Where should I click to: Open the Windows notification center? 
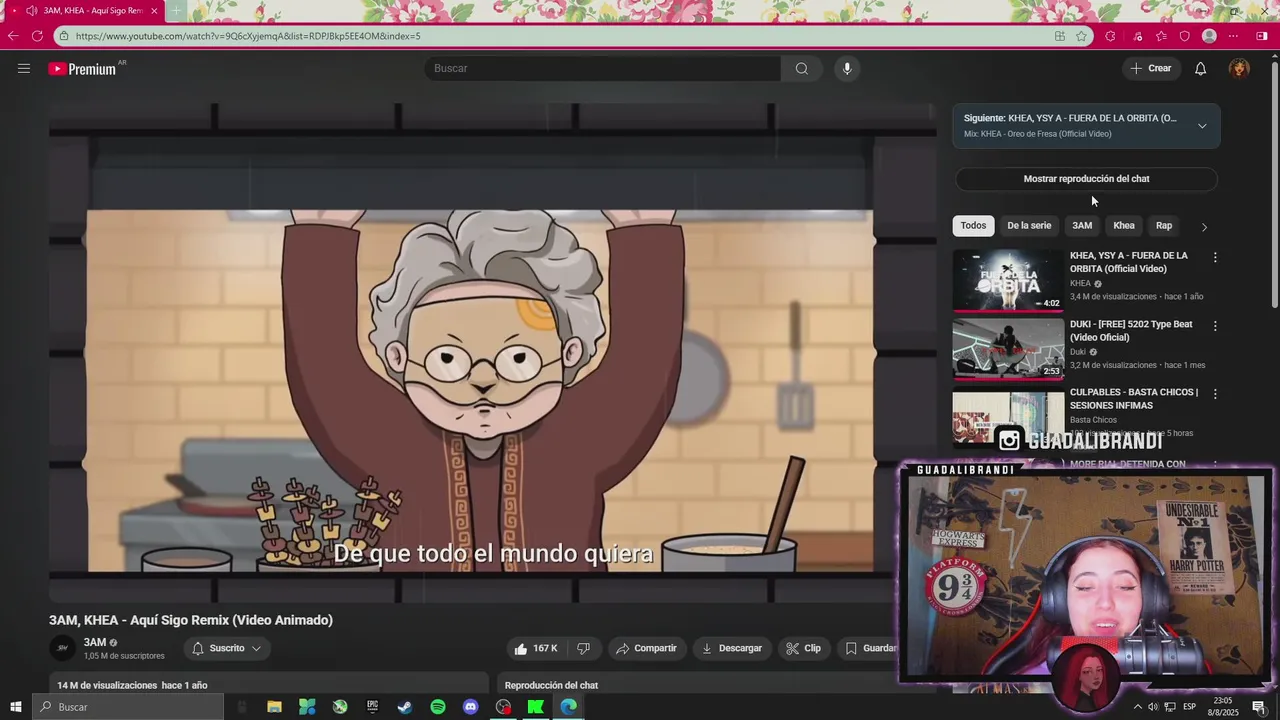point(1259,707)
